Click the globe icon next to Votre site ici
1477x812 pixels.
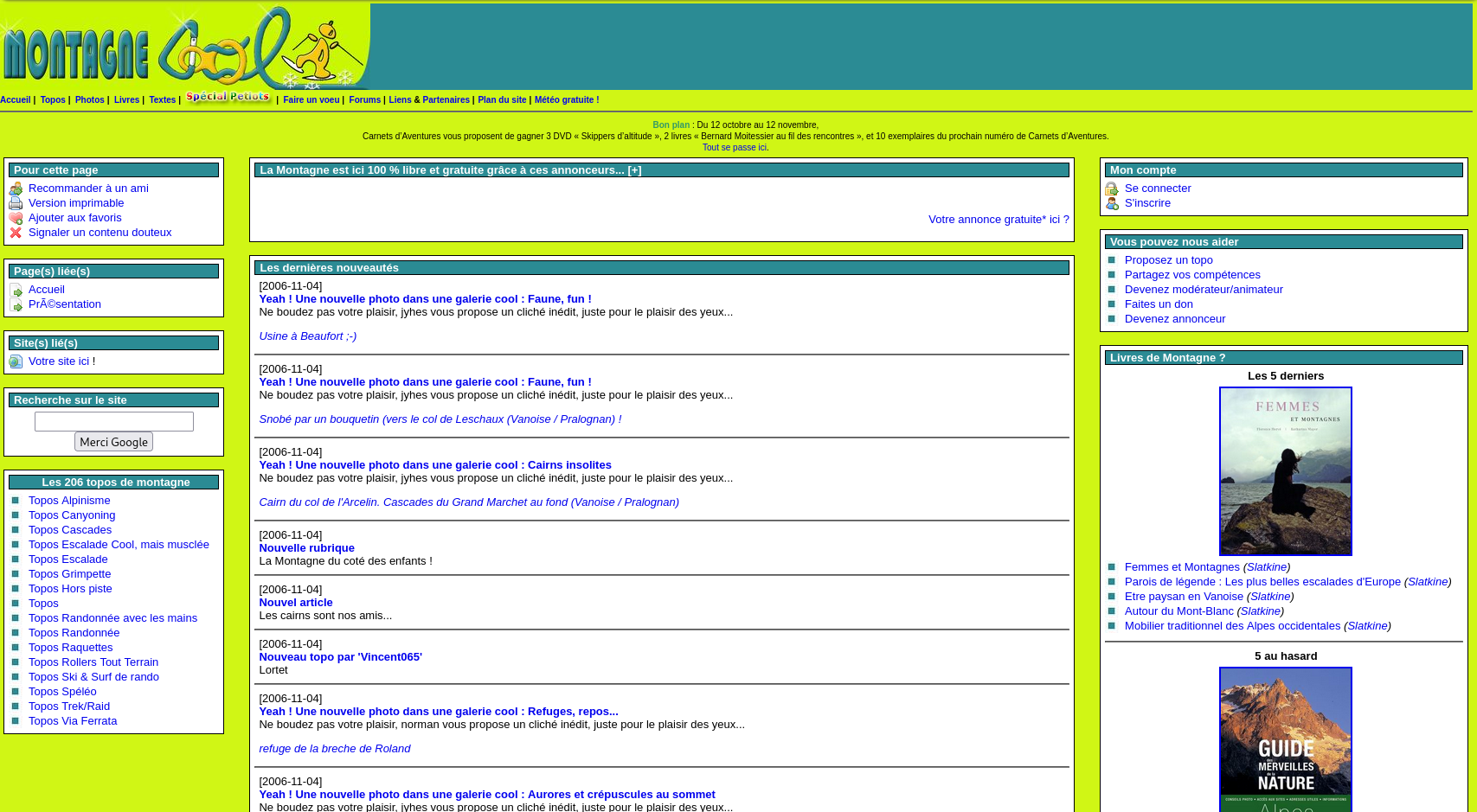coord(16,361)
